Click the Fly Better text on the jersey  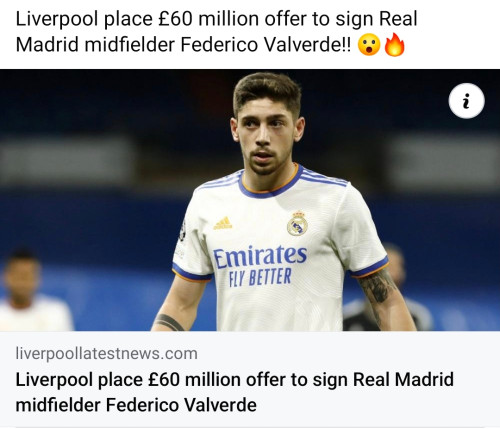pos(260,277)
